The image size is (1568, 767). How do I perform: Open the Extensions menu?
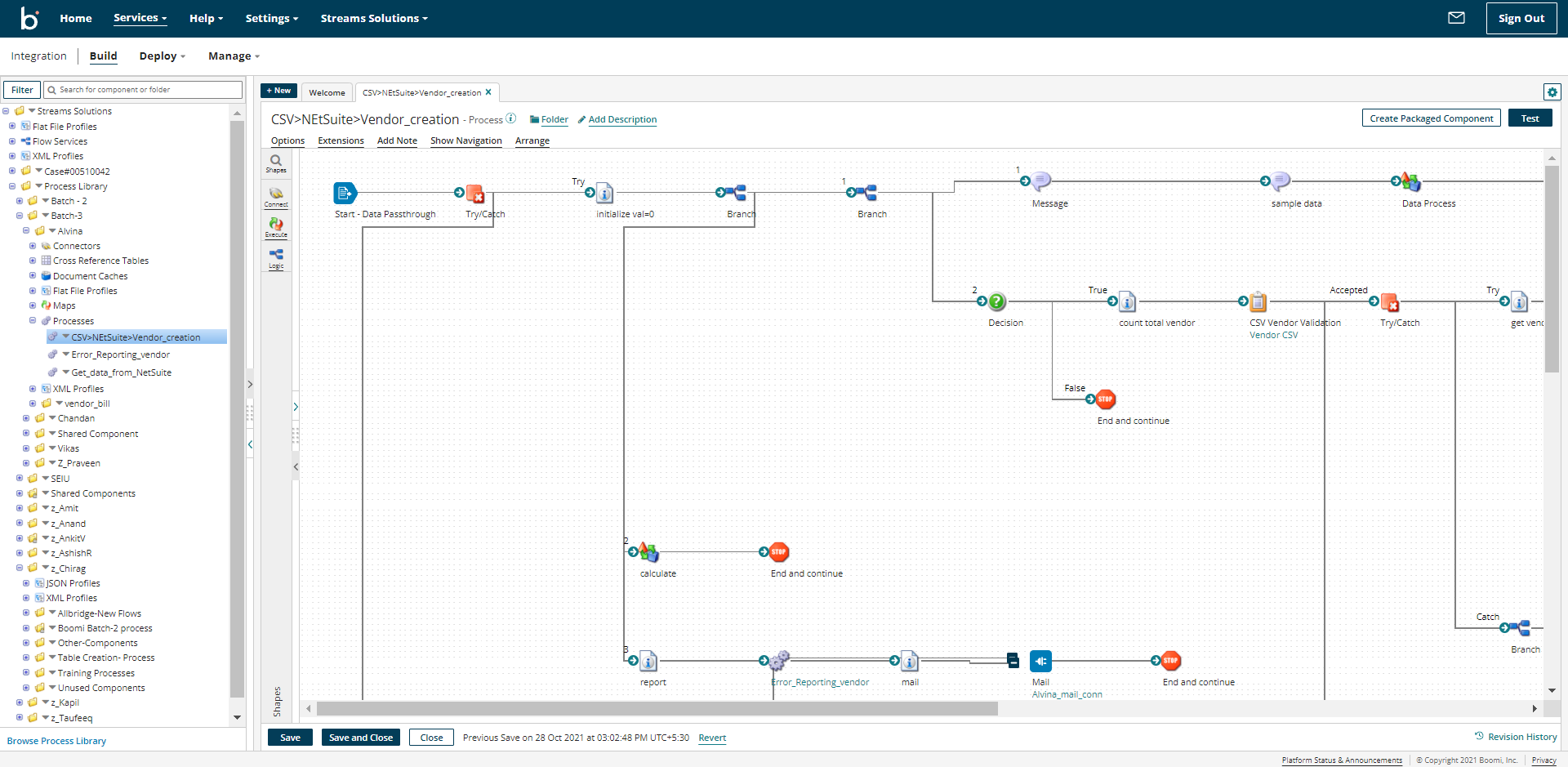pos(341,140)
